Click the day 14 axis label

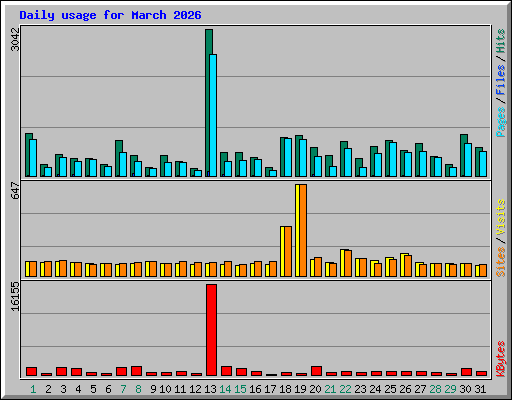(225, 389)
